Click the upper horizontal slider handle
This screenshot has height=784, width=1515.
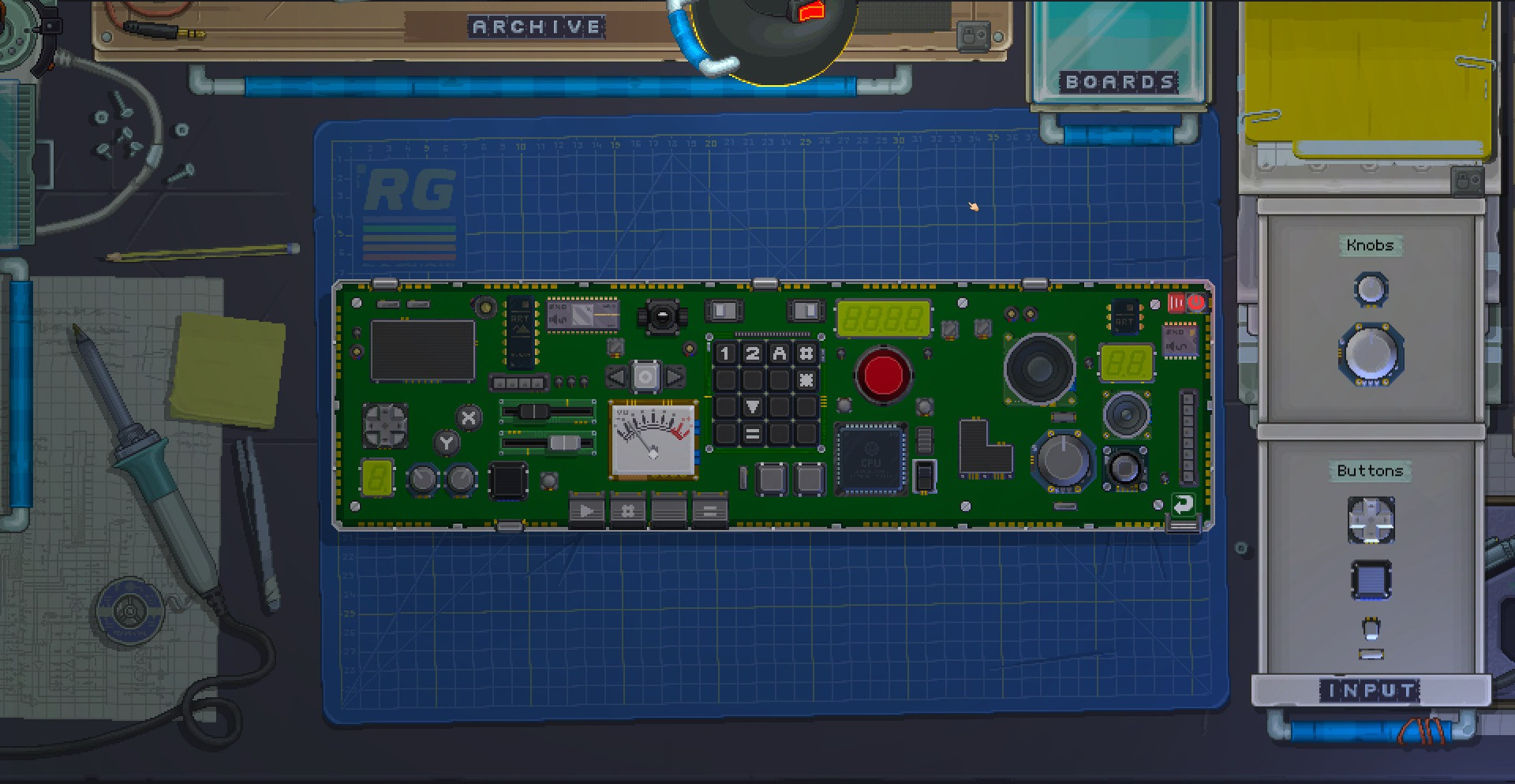[x=534, y=411]
